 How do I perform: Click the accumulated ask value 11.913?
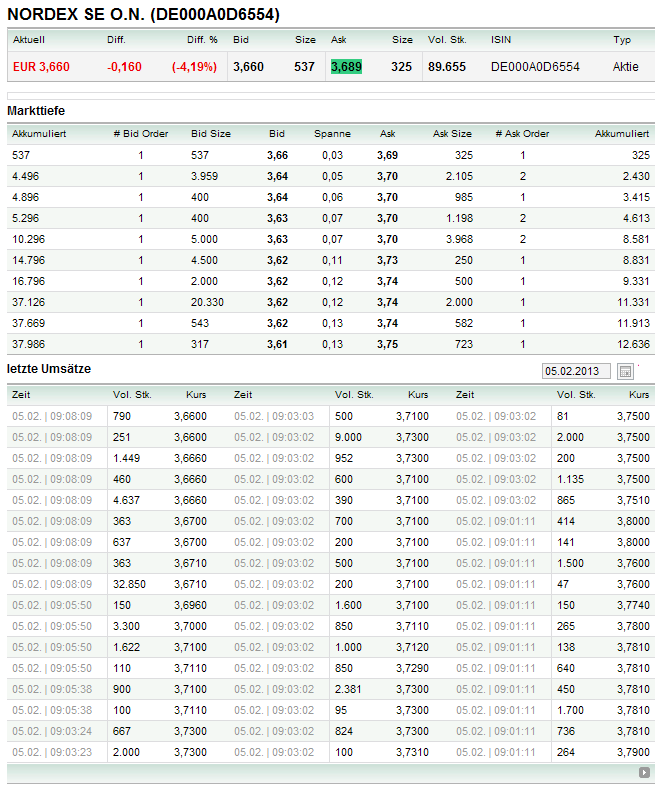[633, 323]
